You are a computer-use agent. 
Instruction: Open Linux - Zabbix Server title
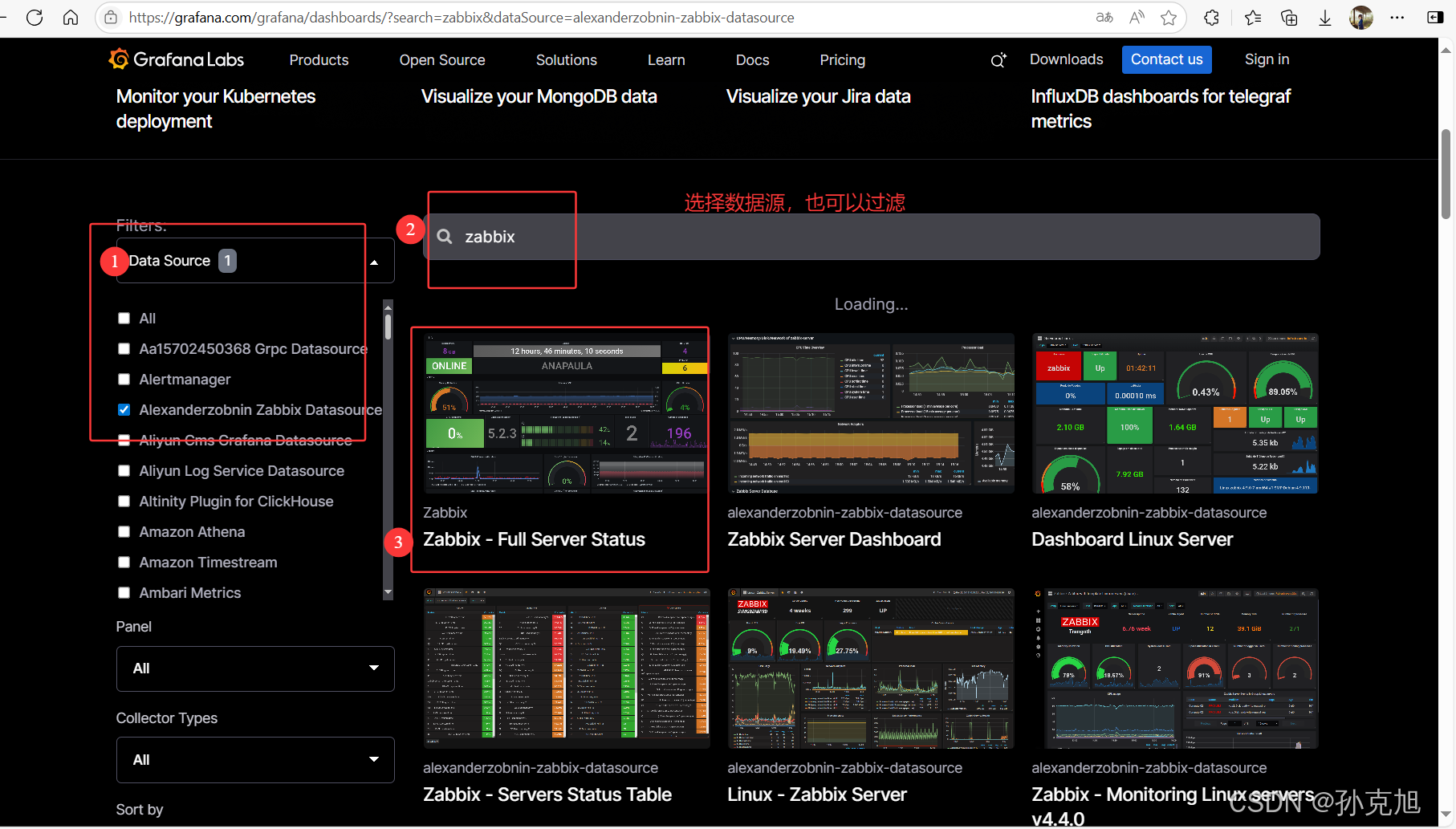pyautogui.click(x=817, y=794)
